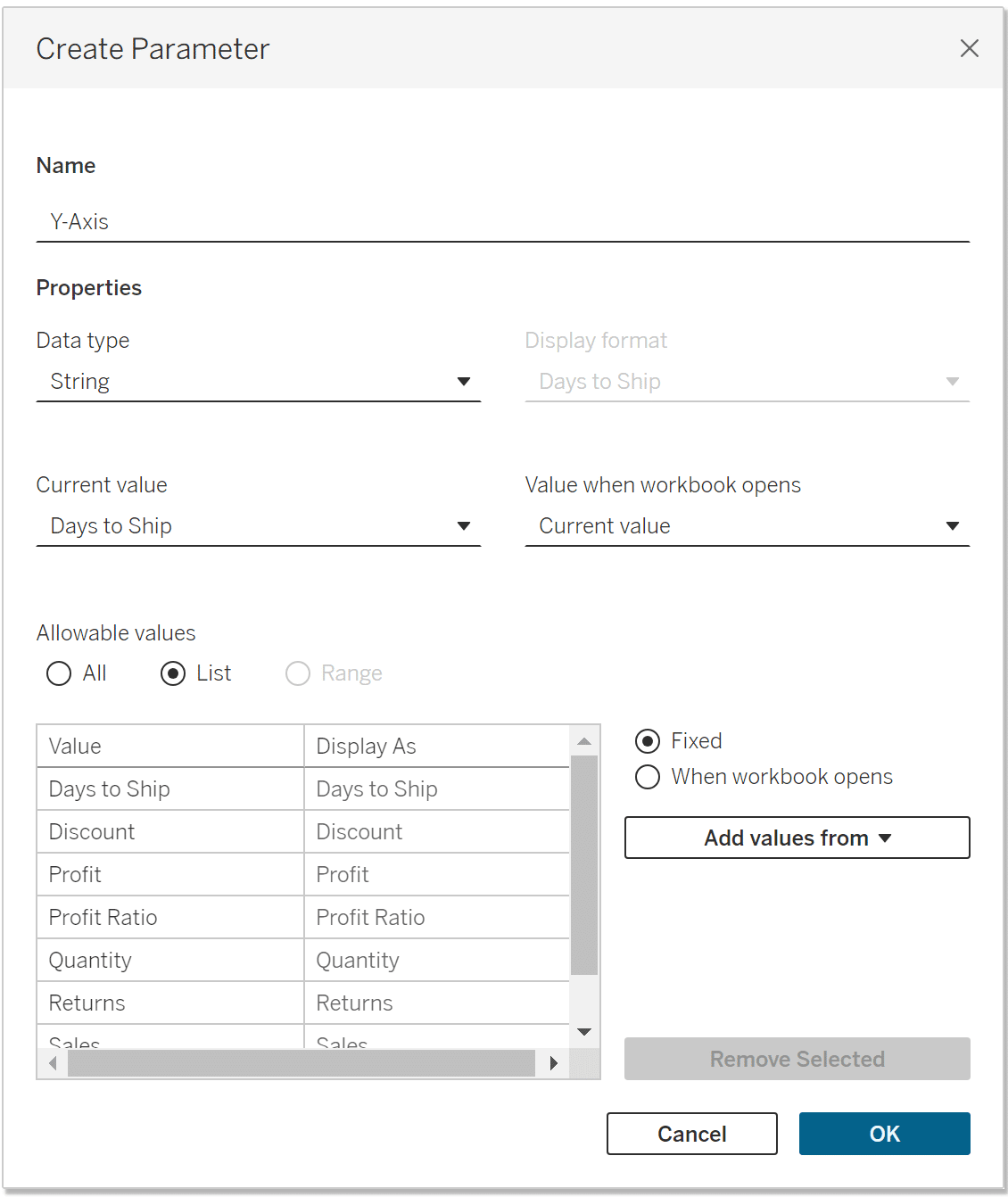
Task: Select the Returns value cell
Action: coord(170,1003)
